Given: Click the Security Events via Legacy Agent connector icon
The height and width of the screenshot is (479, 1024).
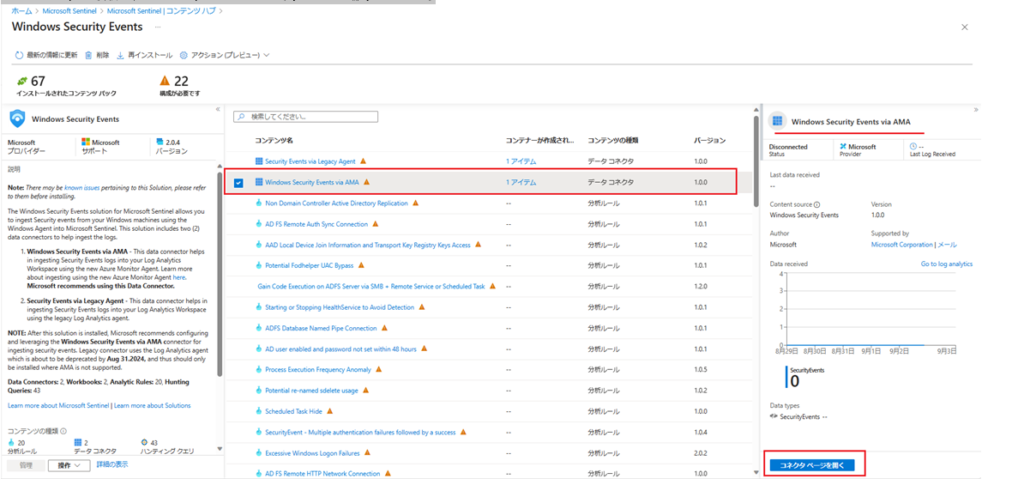Looking at the screenshot, I should tap(259, 161).
